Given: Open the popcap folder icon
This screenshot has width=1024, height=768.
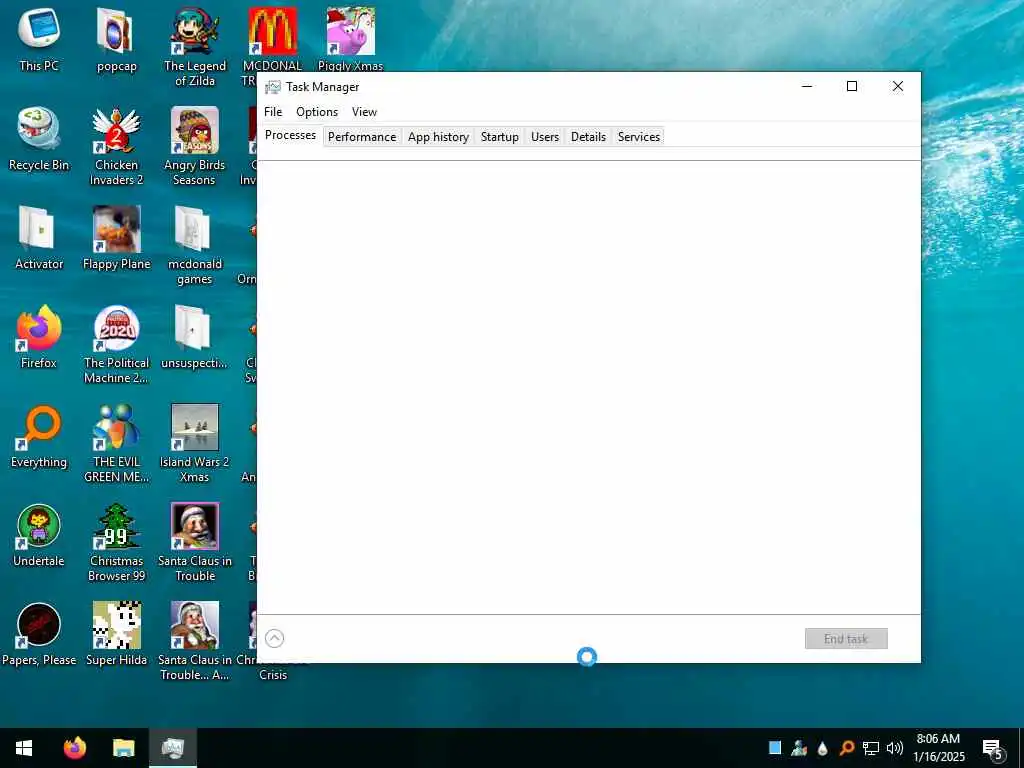Looking at the screenshot, I should [x=116, y=39].
